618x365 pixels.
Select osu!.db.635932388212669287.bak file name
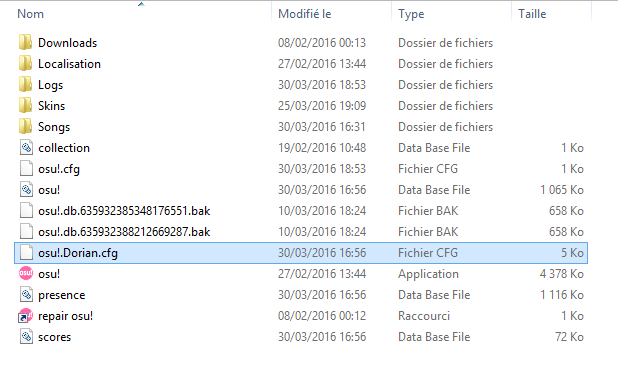124,232
